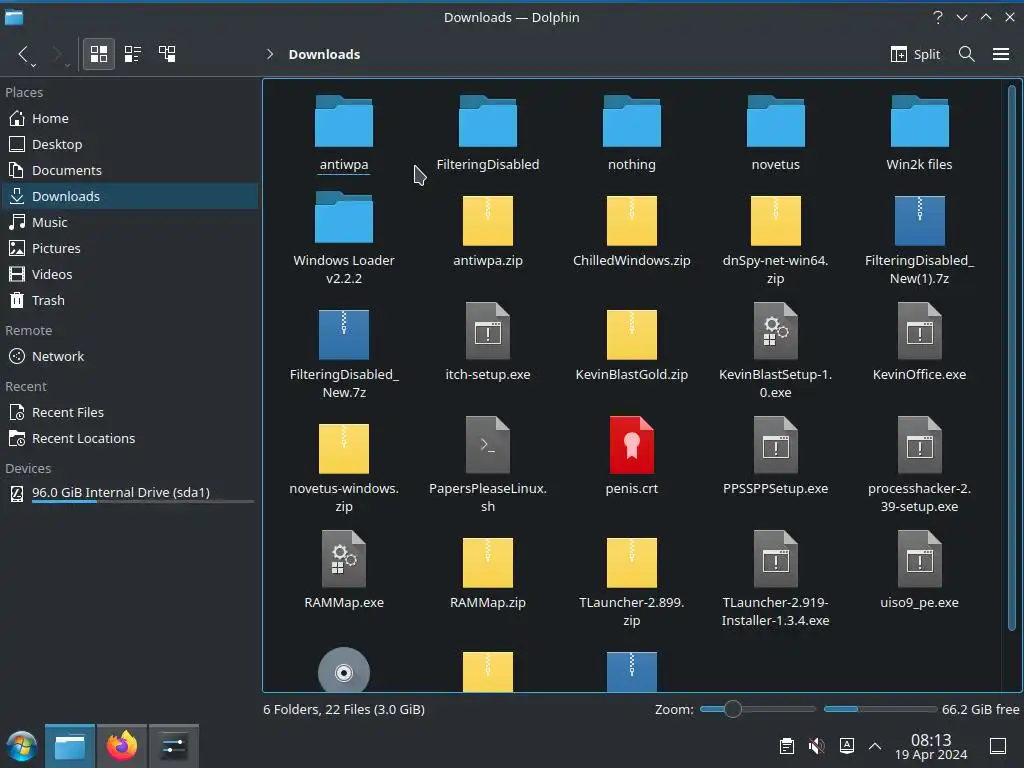This screenshot has width=1024, height=768.
Task: Select the Windows Loader v2.2.2 folder
Action: click(344, 238)
